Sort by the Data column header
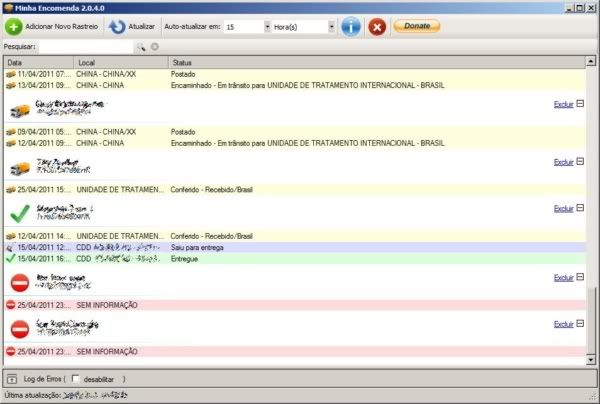This screenshot has width=600, height=404. pyautogui.click(x=39, y=62)
